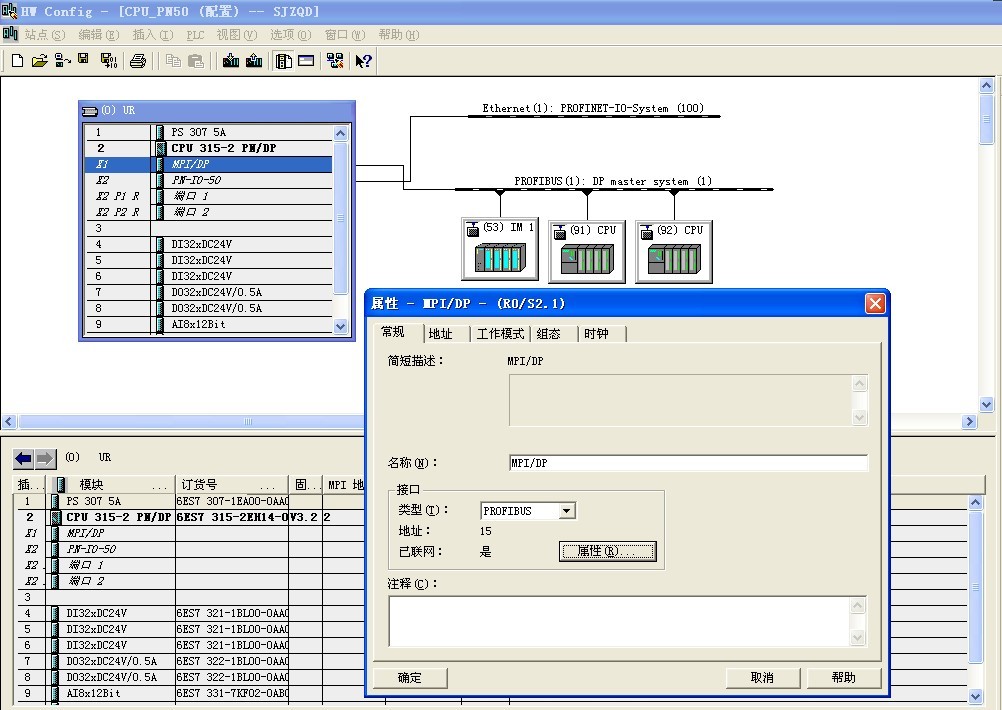1002x710 pixels.
Task: Toggle the hardware Catalog icon
Action: [x=284, y=61]
